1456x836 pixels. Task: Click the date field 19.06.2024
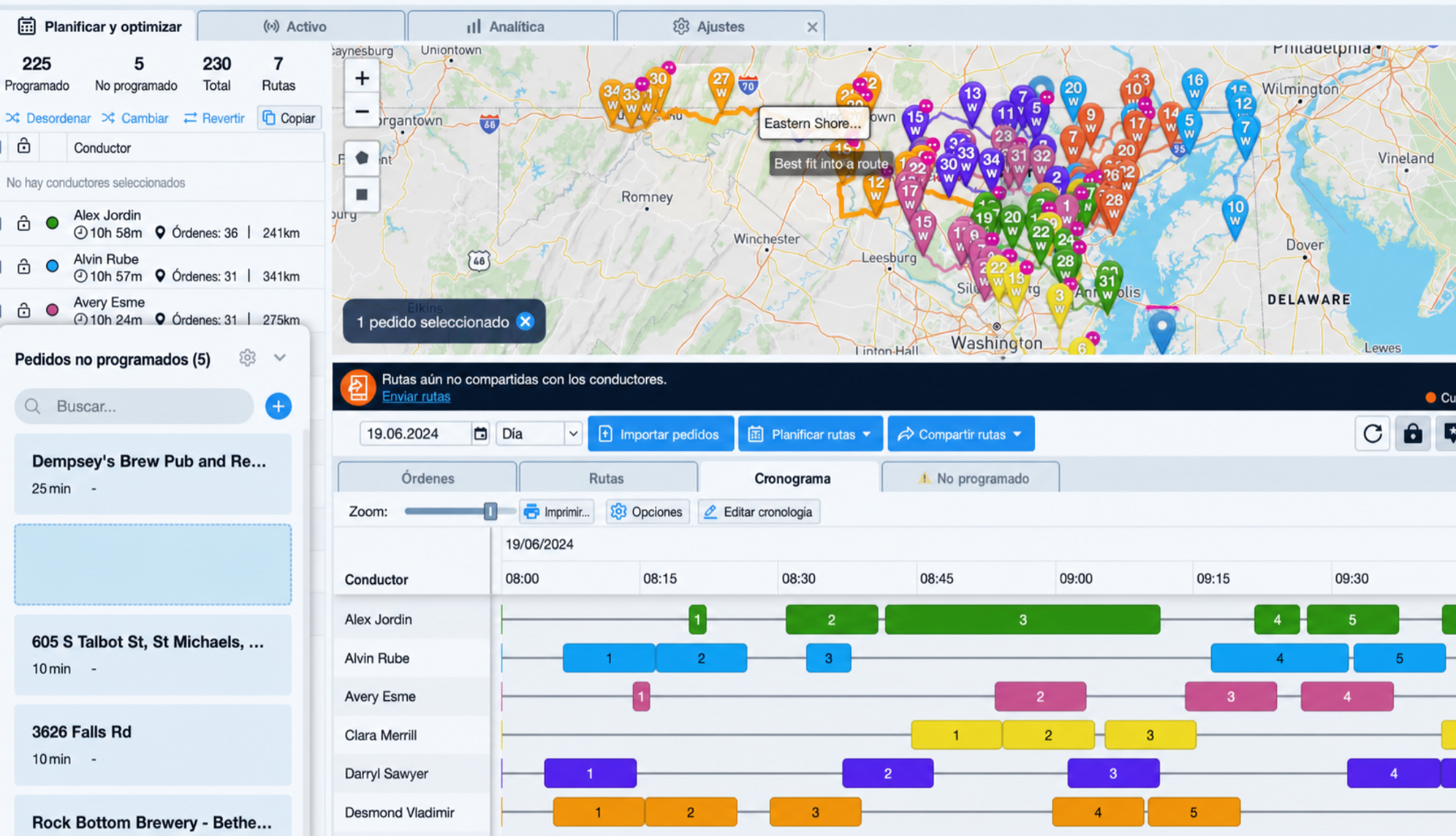point(415,434)
